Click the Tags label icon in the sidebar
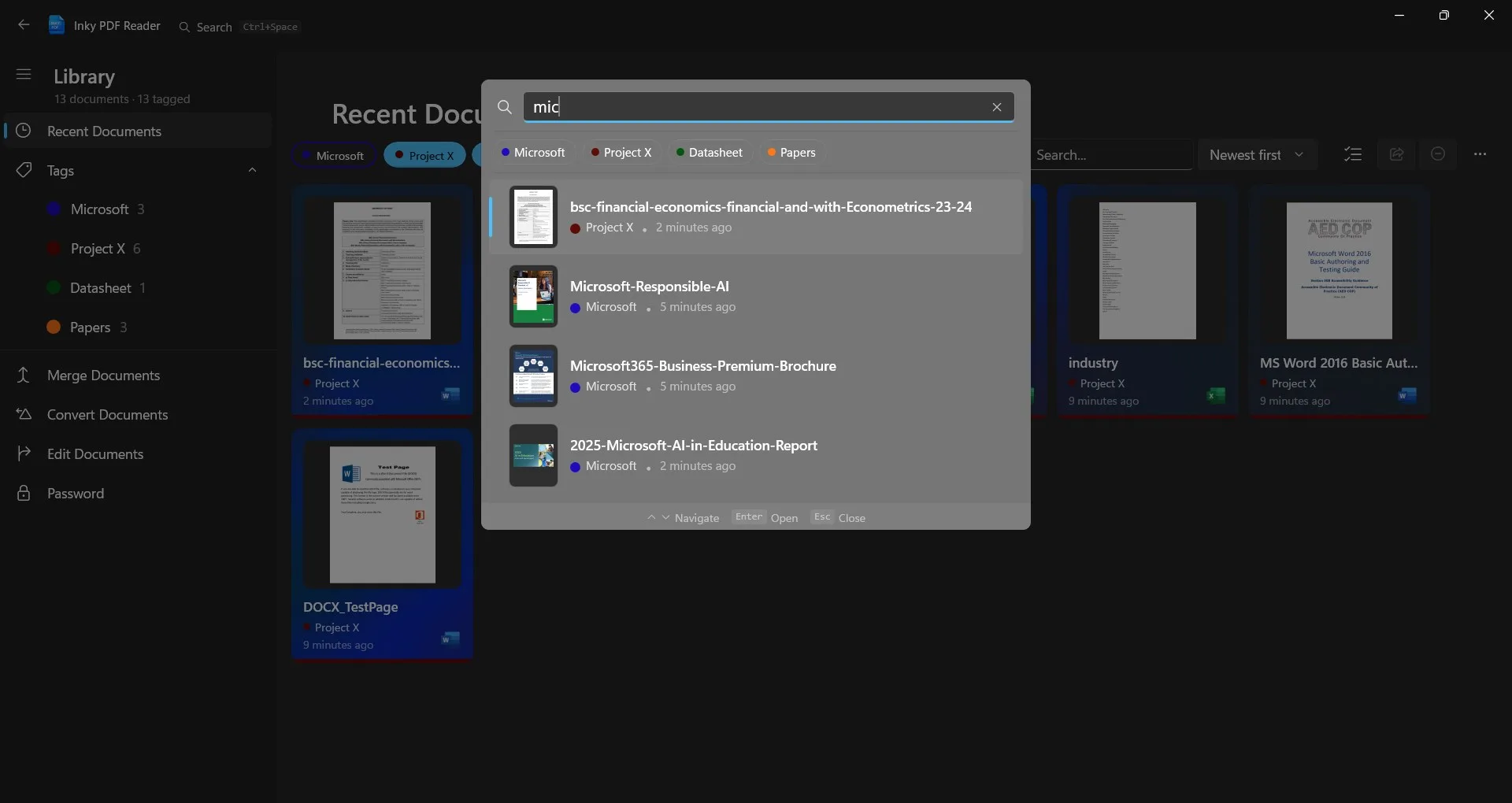Image resolution: width=1512 pixels, height=803 pixels. click(x=24, y=170)
